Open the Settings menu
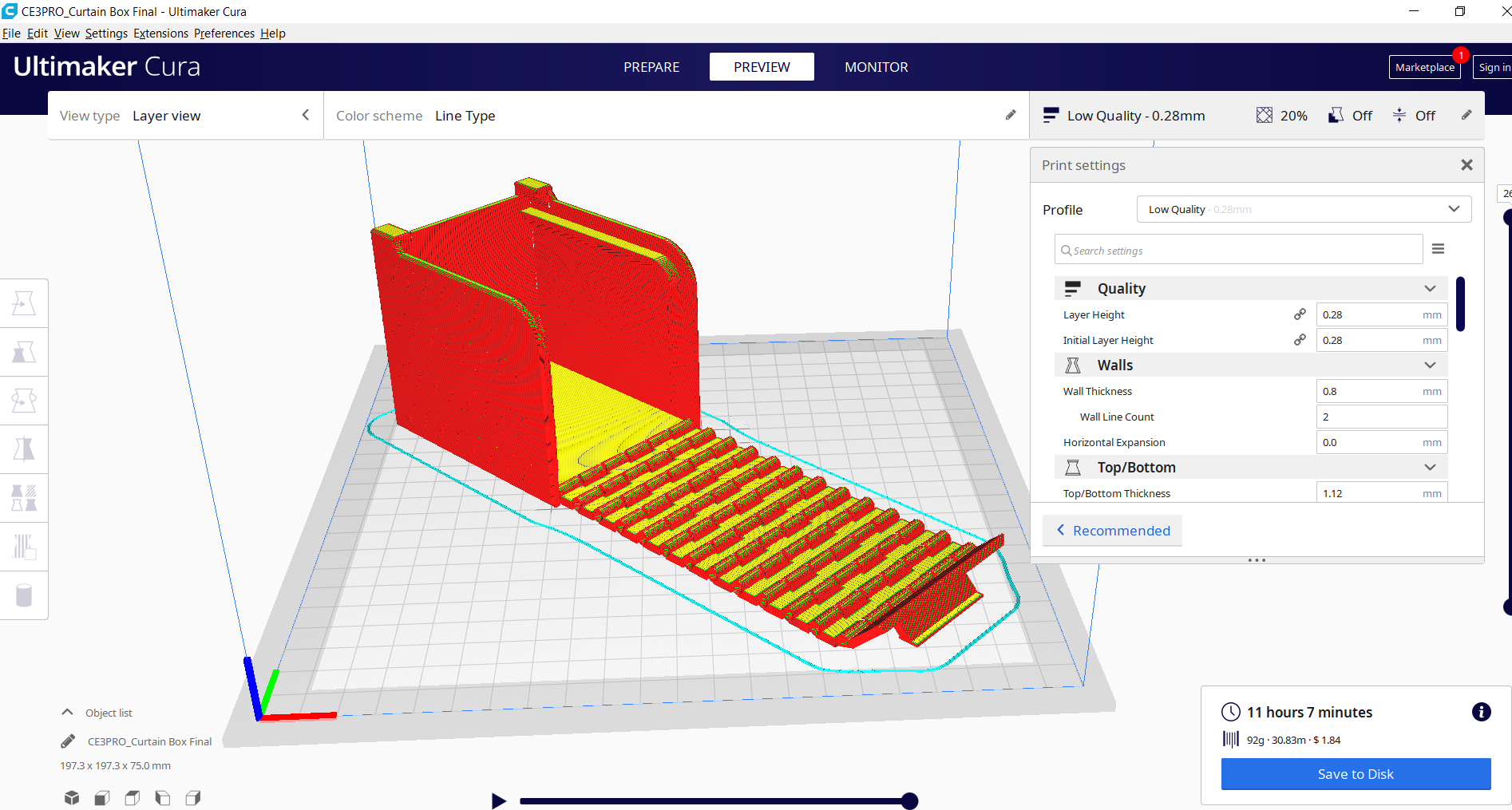The image size is (1512, 810). coord(106,34)
